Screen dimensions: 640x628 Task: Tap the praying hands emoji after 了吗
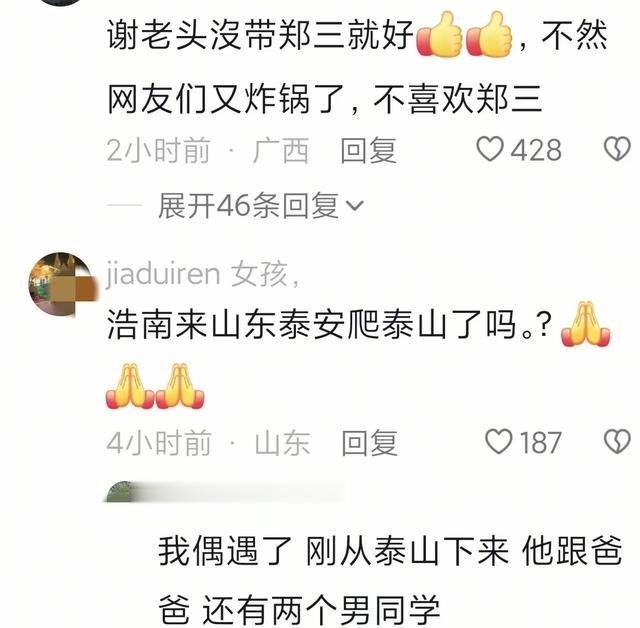[585, 324]
